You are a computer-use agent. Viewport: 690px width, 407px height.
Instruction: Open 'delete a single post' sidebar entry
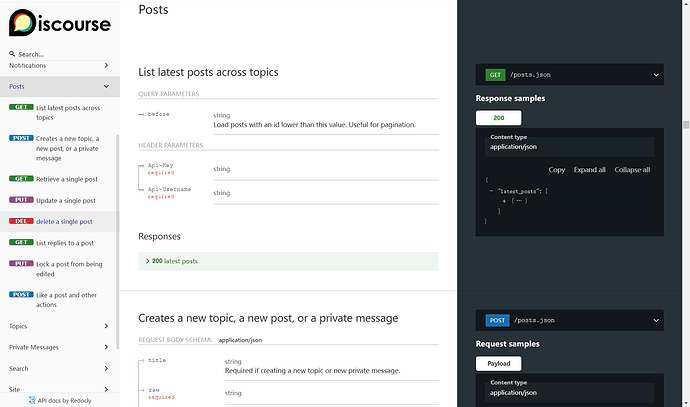[x=59, y=221]
